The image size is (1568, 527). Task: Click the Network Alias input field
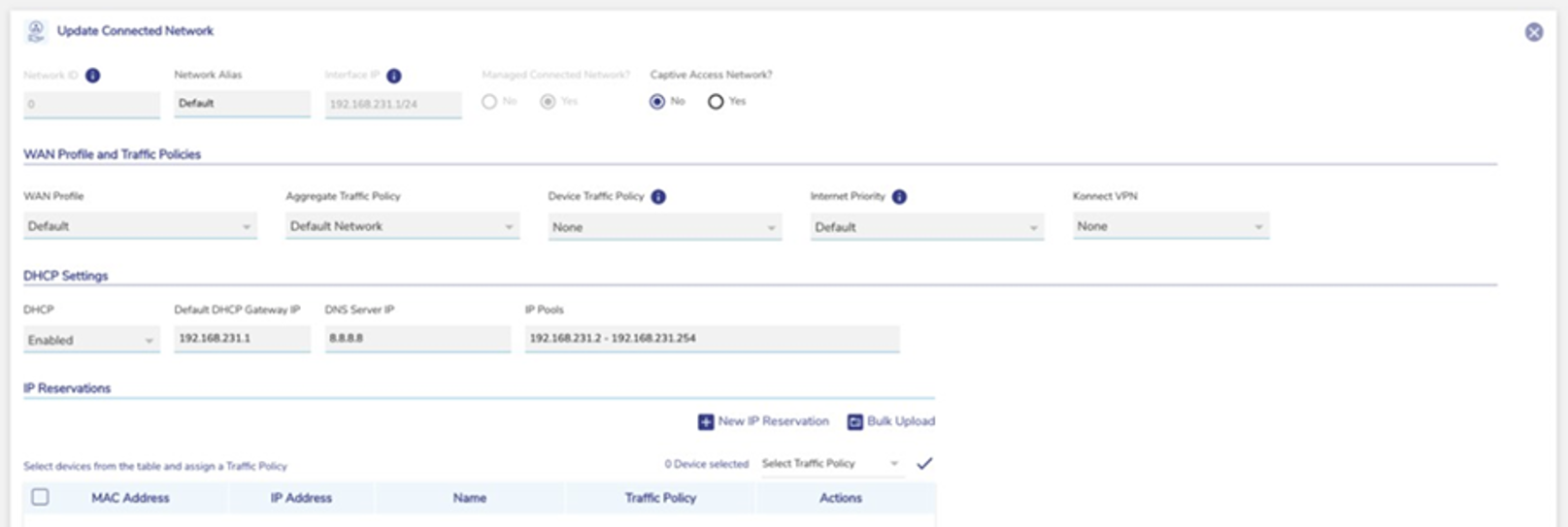click(242, 103)
